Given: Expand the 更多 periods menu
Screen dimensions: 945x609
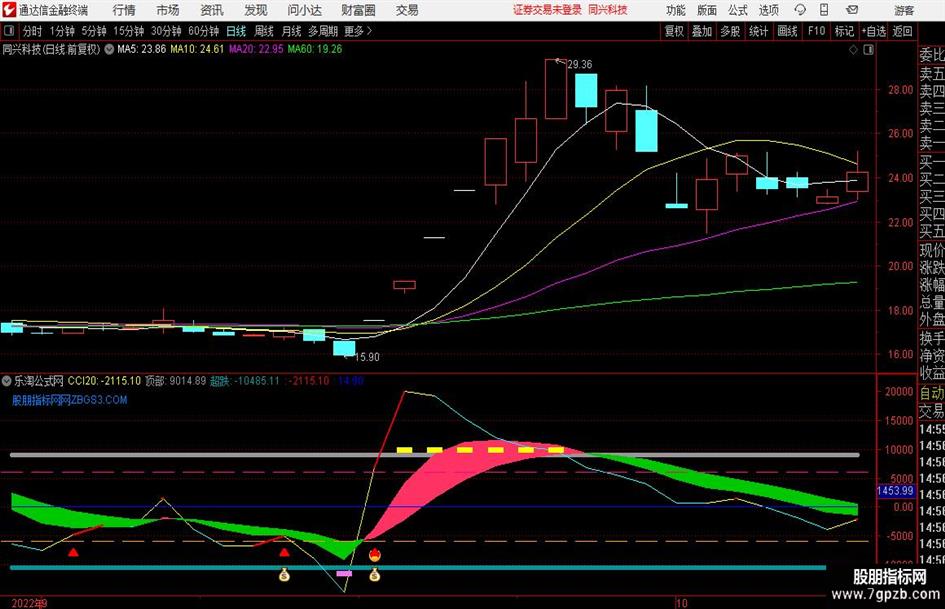Looking at the screenshot, I should (359, 31).
